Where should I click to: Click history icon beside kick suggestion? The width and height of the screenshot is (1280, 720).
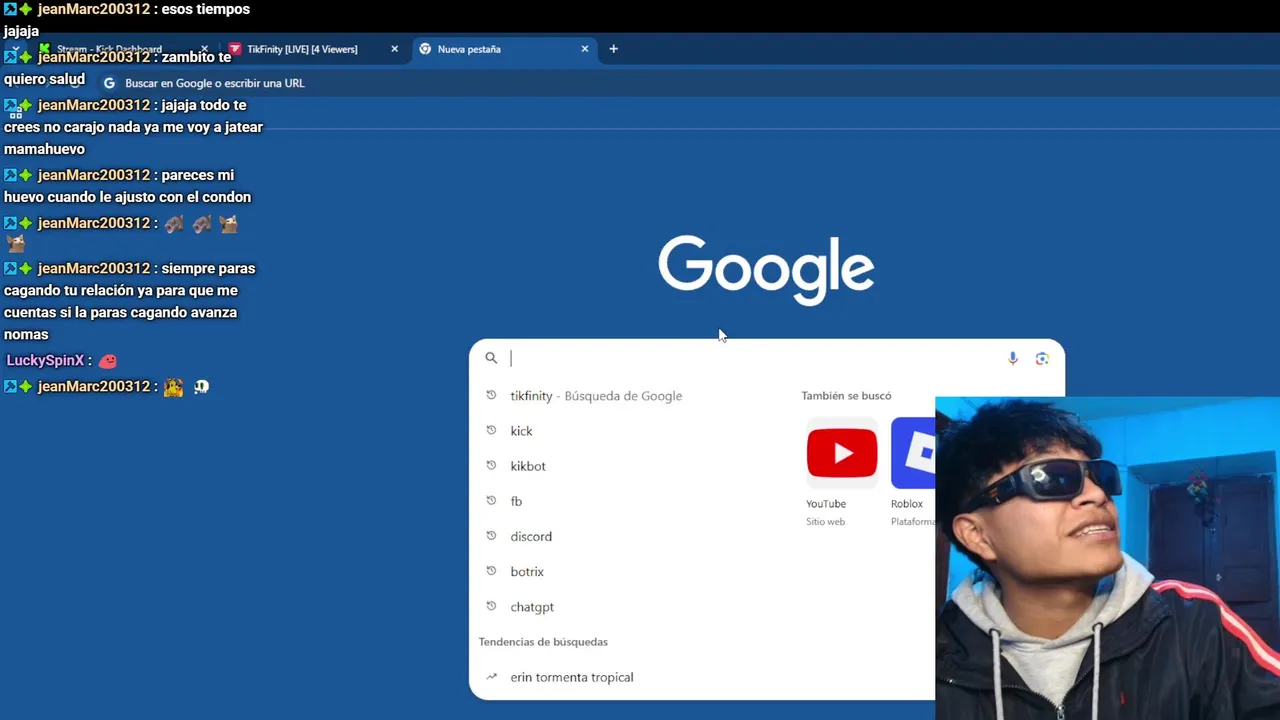(x=491, y=430)
